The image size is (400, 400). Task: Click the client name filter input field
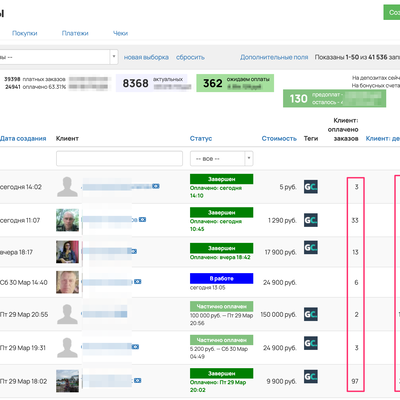pyautogui.click(x=119, y=159)
